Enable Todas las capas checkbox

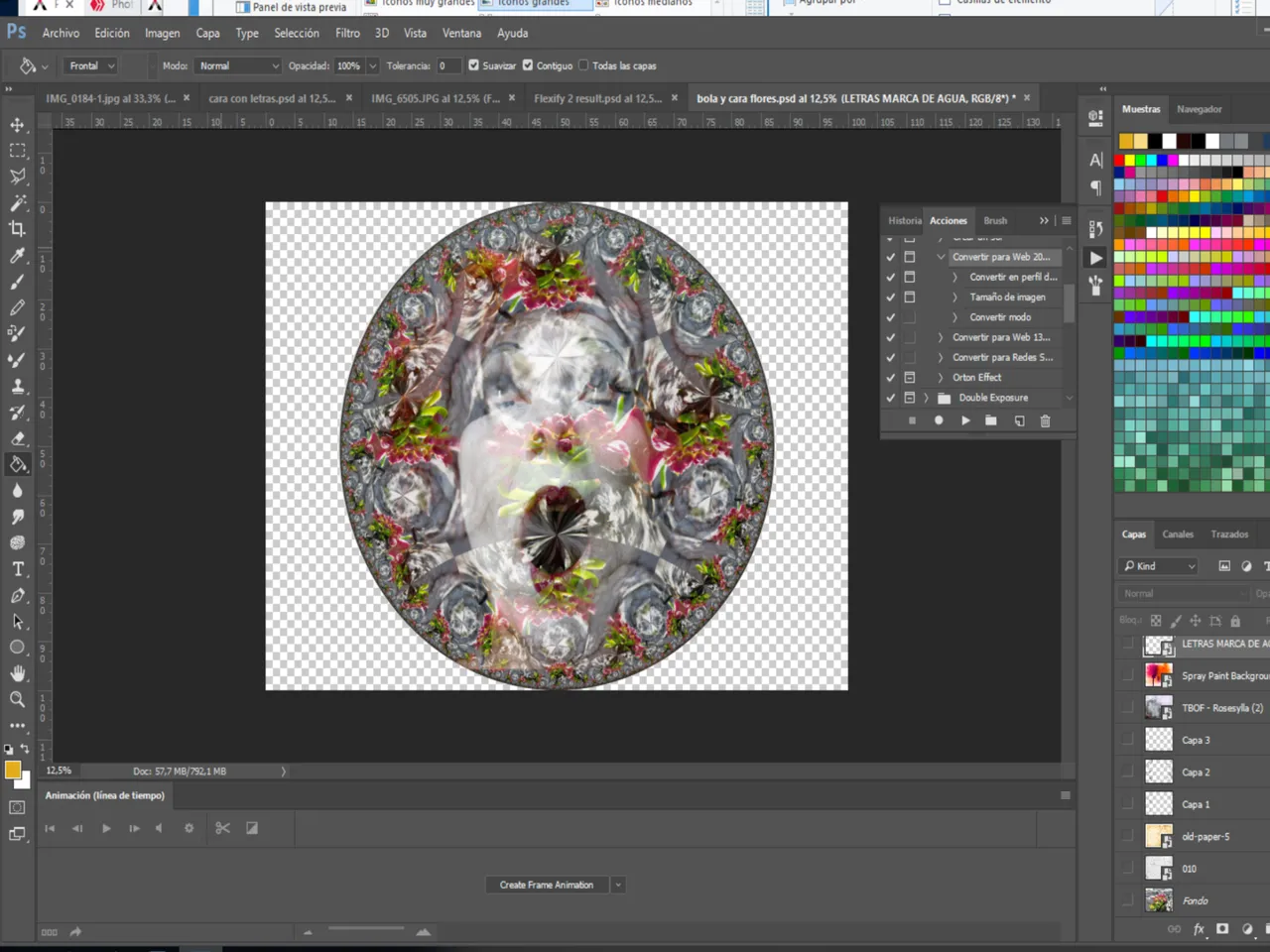coord(583,65)
